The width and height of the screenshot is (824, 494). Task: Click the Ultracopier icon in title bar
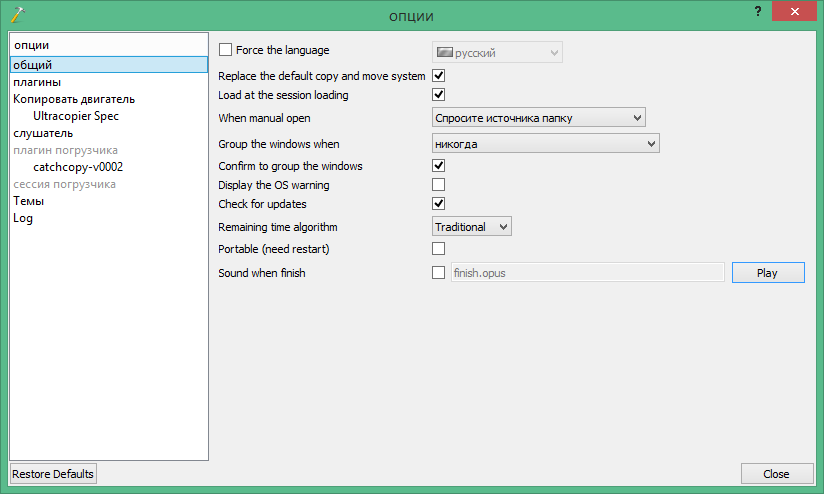[x=16, y=15]
